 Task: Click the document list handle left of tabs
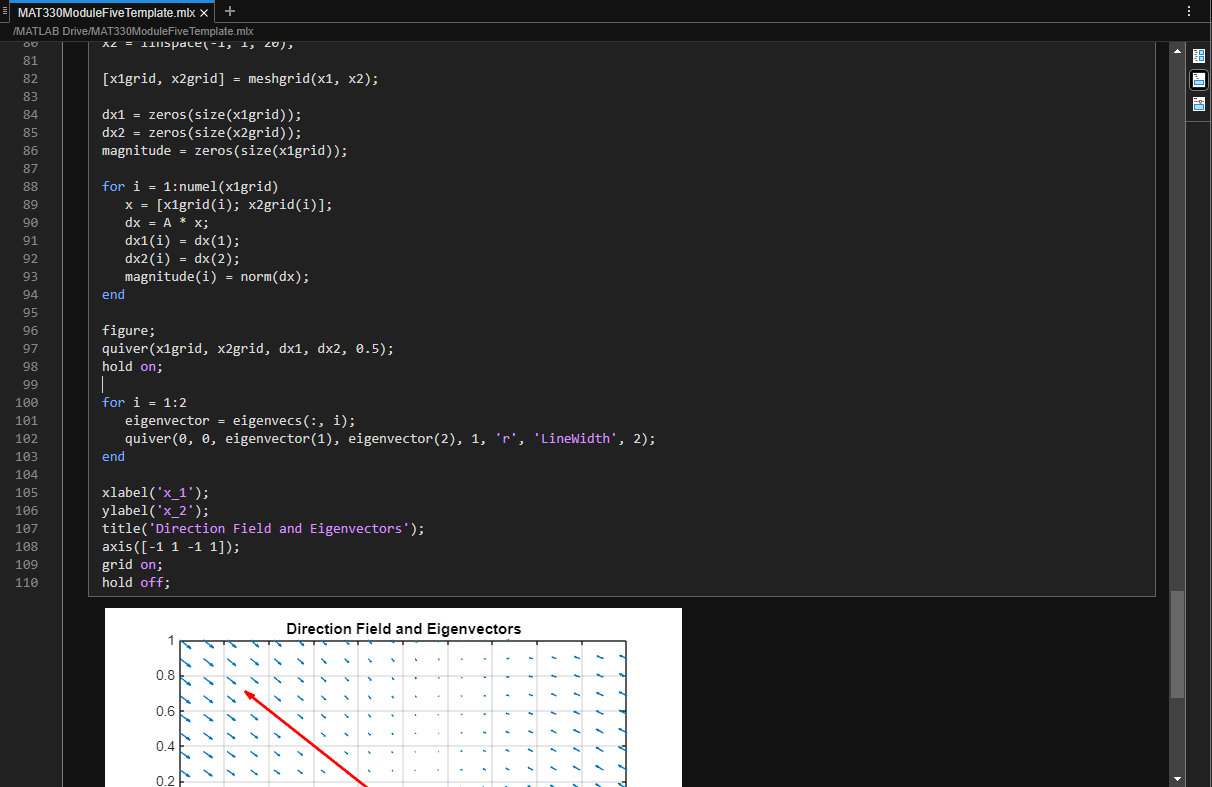tap(5, 11)
